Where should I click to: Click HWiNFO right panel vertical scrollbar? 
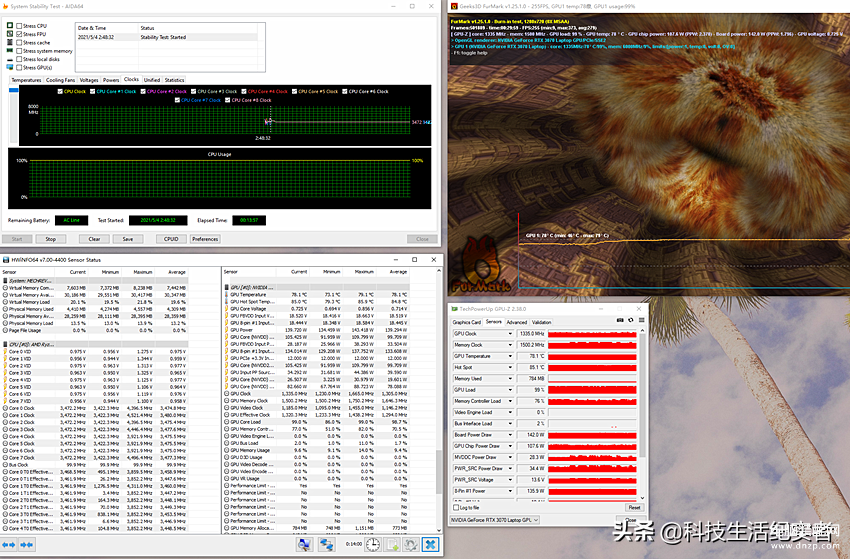(439, 471)
